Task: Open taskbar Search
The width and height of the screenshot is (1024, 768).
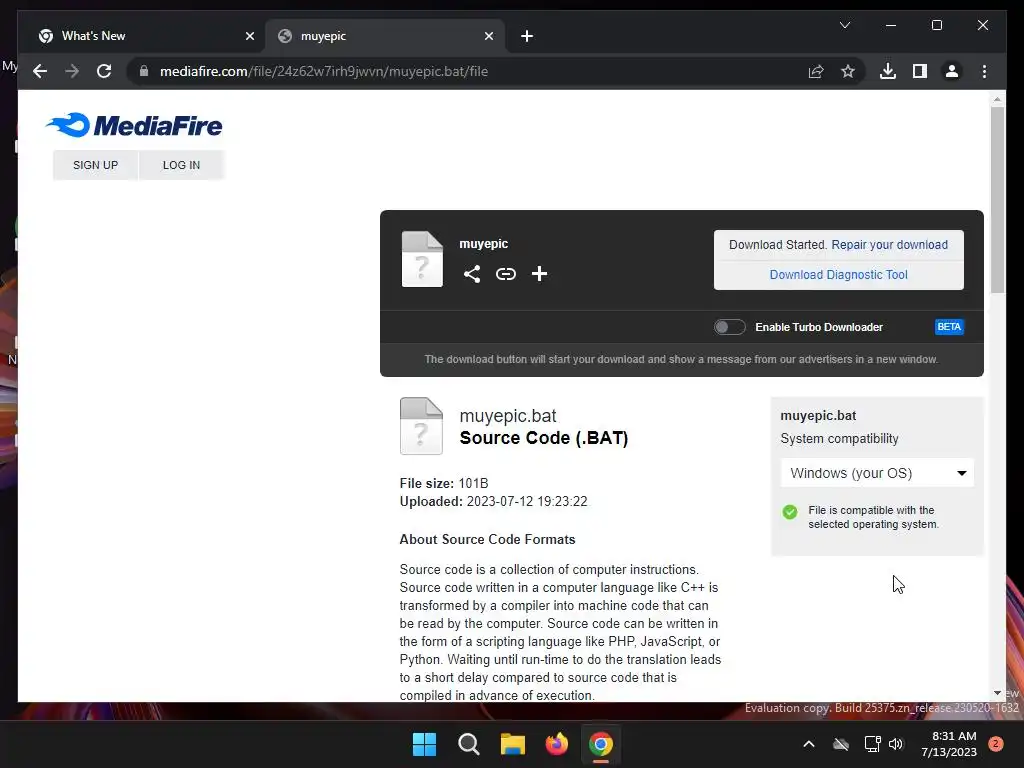Action: click(468, 744)
